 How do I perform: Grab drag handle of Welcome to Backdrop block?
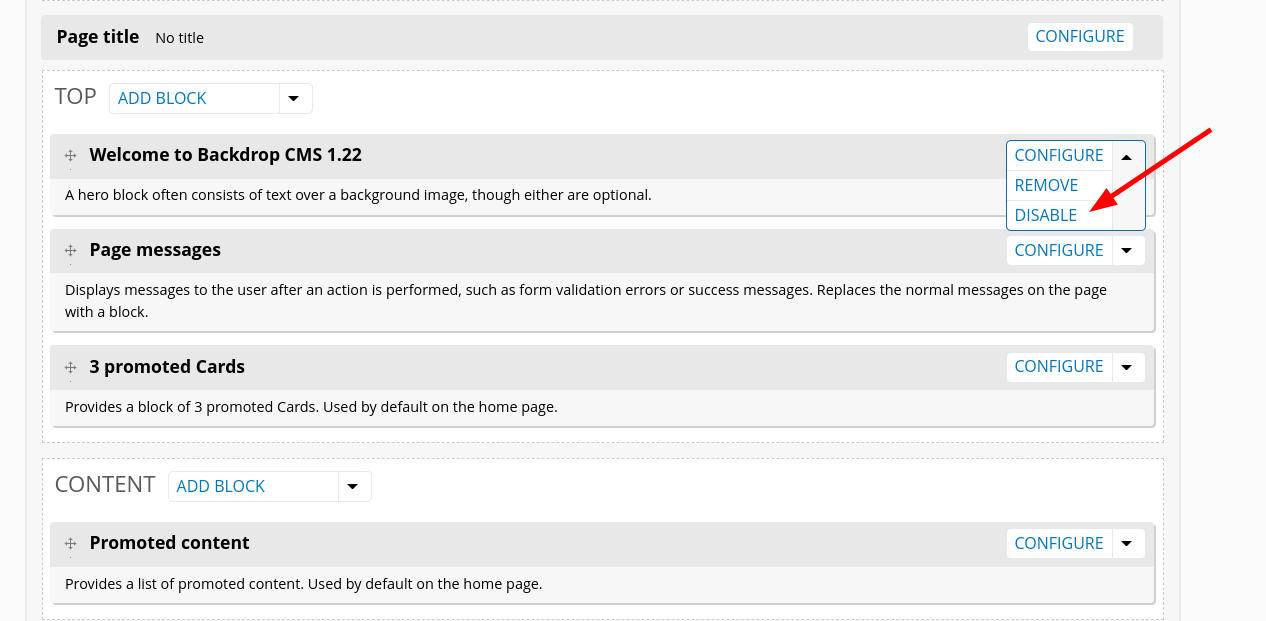coord(71,156)
